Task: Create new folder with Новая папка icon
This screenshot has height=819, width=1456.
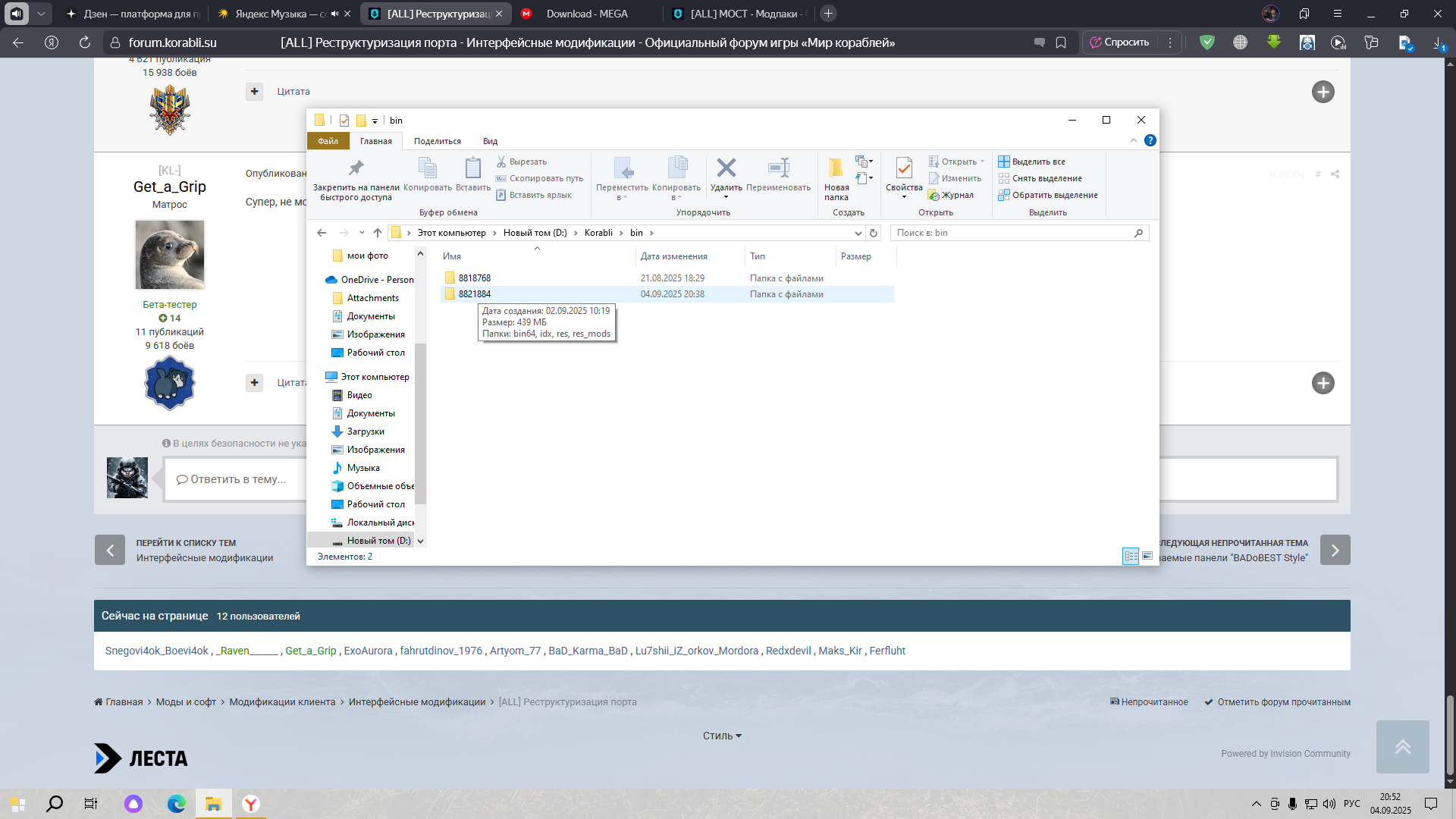Action: pyautogui.click(x=836, y=178)
